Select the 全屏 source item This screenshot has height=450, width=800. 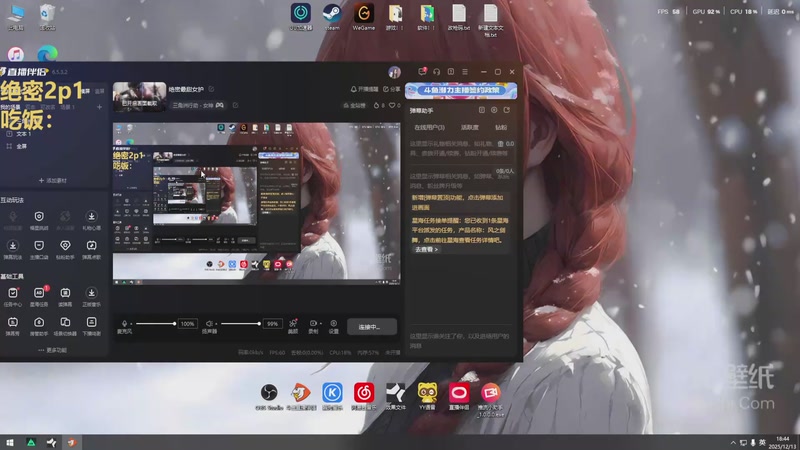[16, 146]
